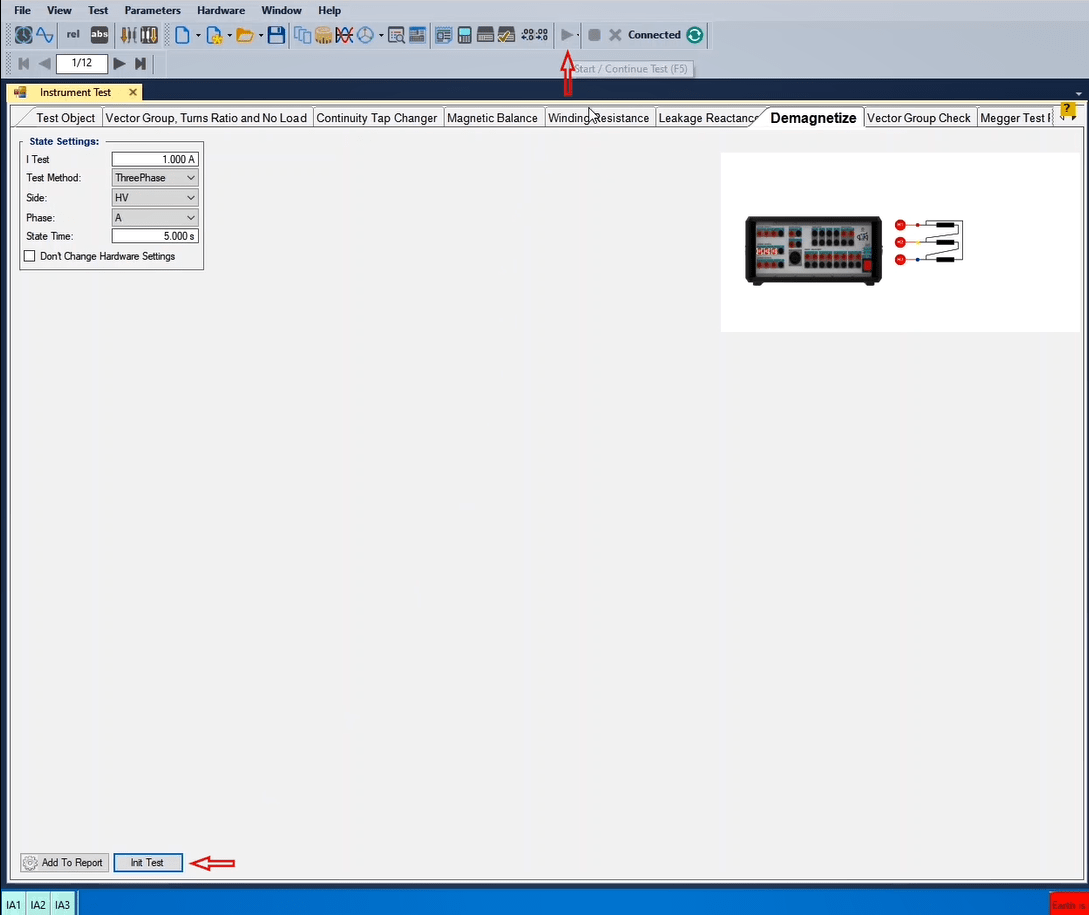Screen dimensions: 1089x915
Task: Click the I Test current input field
Action: [155, 159]
